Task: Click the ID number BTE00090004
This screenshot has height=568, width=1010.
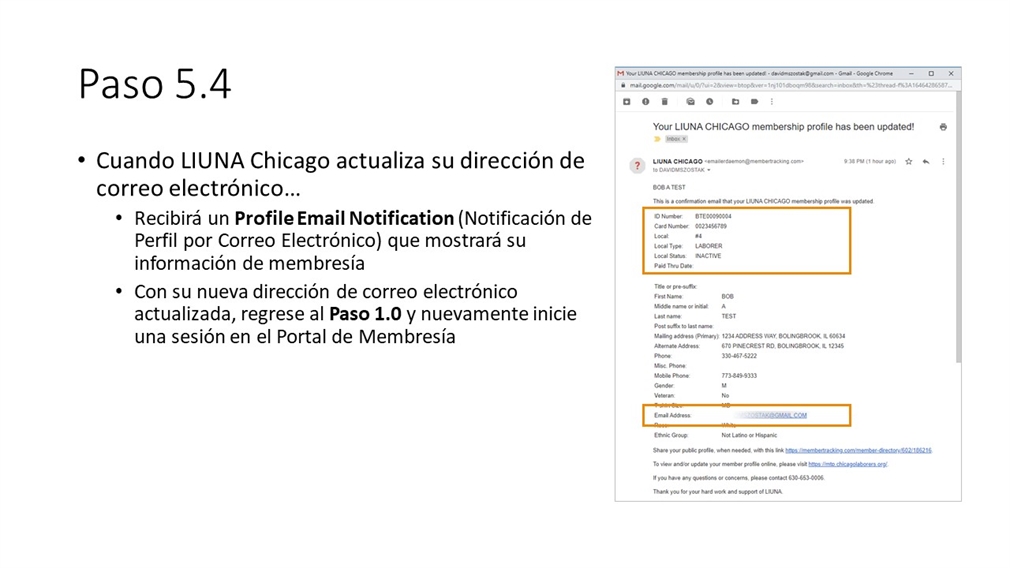Action: (713, 216)
